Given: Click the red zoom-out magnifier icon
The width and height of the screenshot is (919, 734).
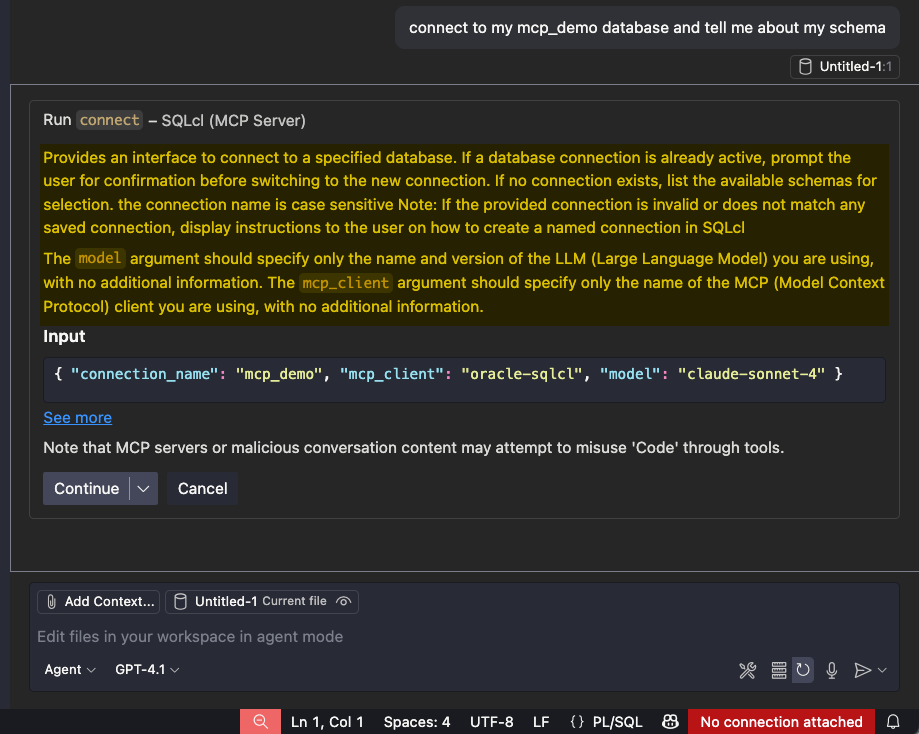Looking at the screenshot, I should [260, 722].
